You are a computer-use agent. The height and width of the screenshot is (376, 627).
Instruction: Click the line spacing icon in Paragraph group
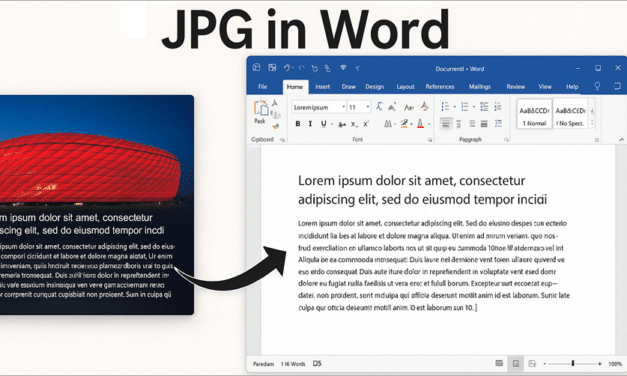498,124
